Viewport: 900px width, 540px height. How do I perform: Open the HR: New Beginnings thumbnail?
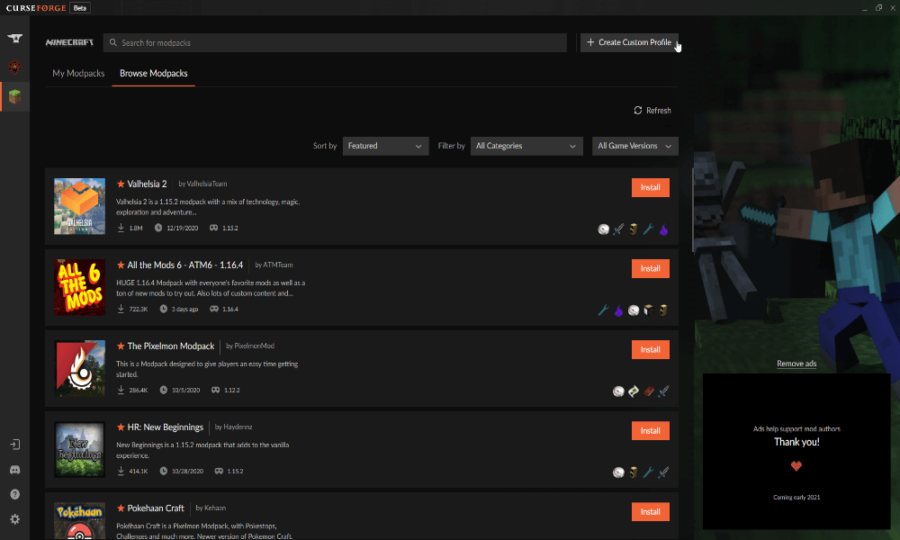(80, 449)
